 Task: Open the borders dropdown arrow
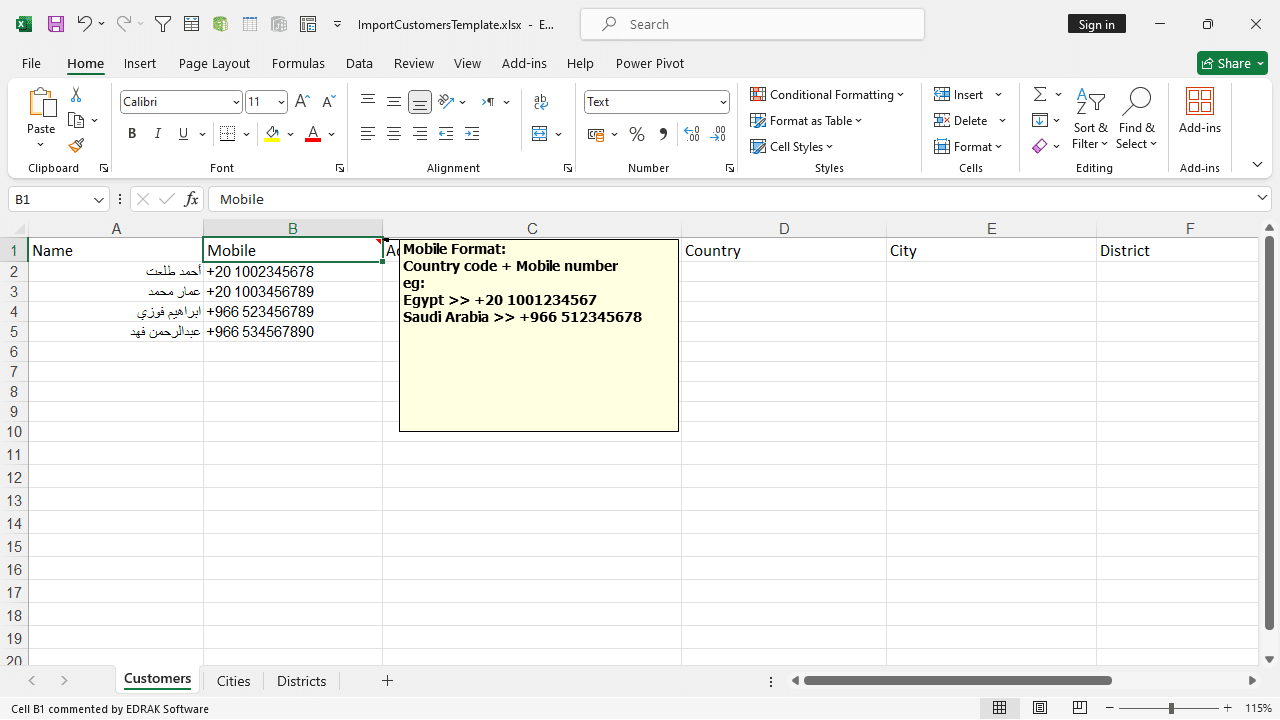click(x=246, y=134)
